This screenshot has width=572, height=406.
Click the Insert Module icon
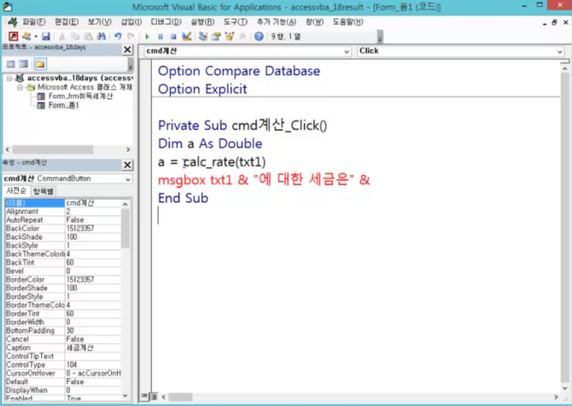(26, 36)
